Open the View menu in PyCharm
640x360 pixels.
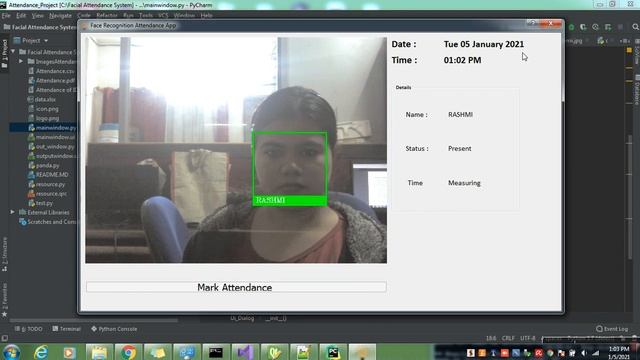(38, 16)
